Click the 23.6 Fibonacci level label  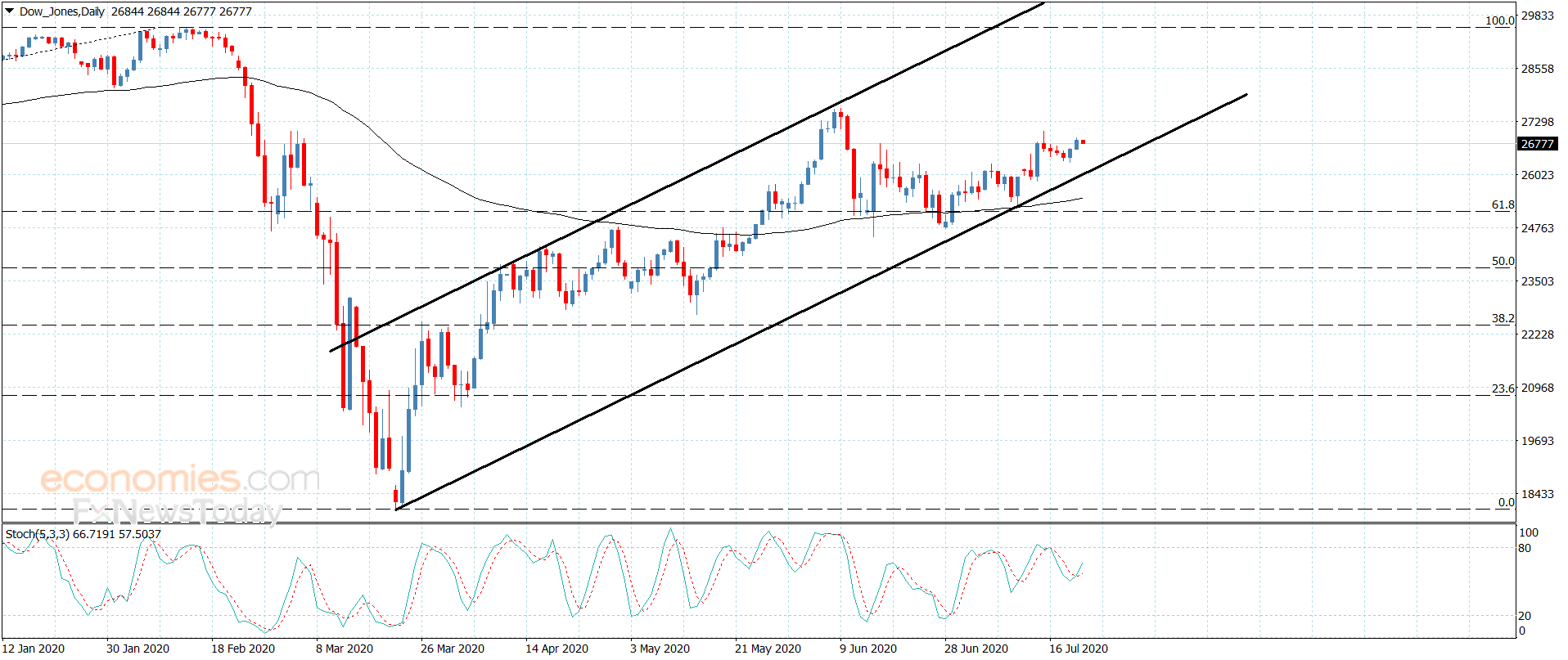pos(1503,388)
